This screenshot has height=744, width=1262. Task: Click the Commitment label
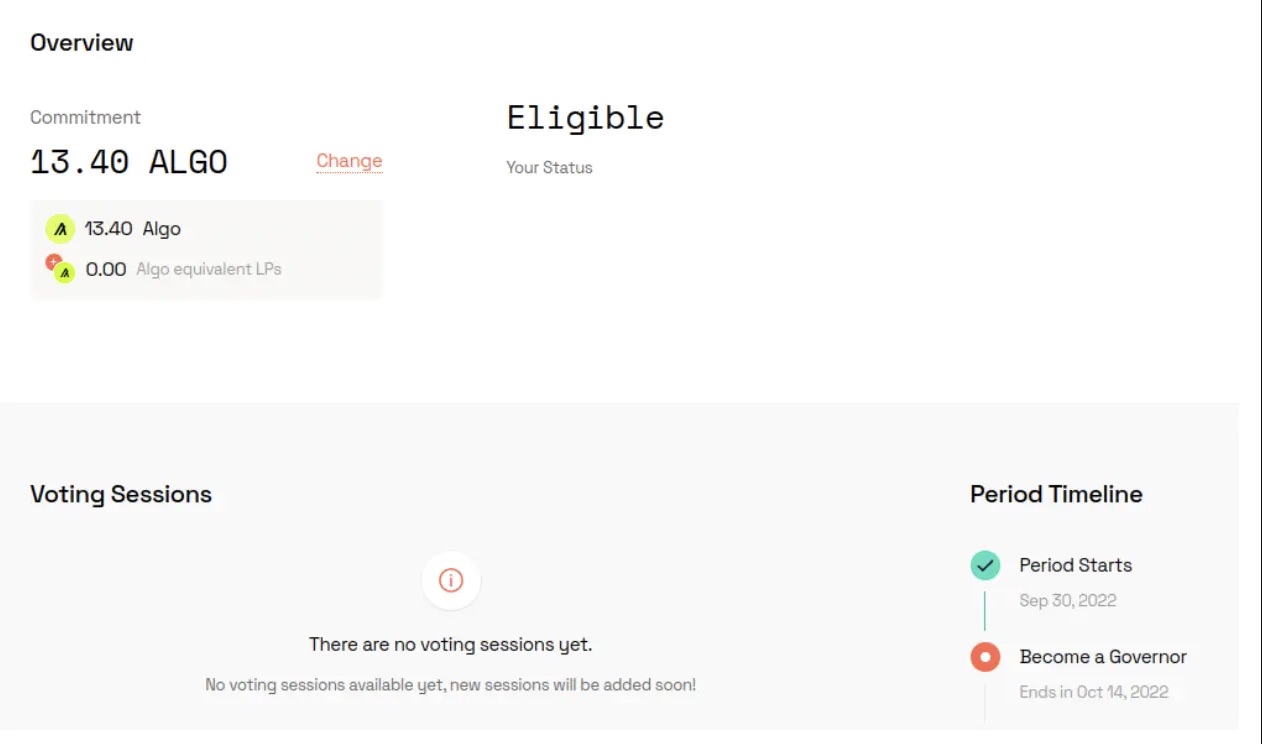click(x=85, y=117)
